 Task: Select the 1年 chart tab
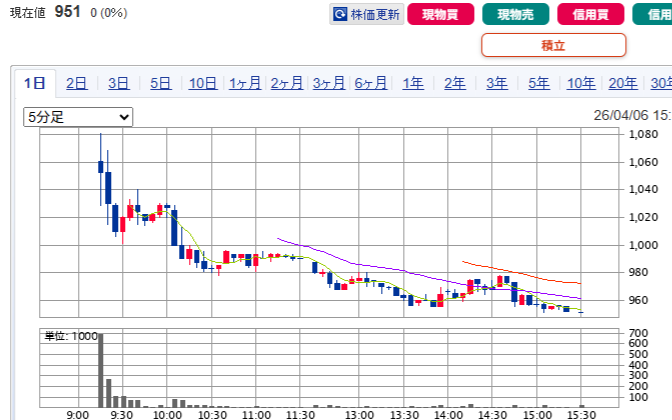pyautogui.click(x=413, y=83)
